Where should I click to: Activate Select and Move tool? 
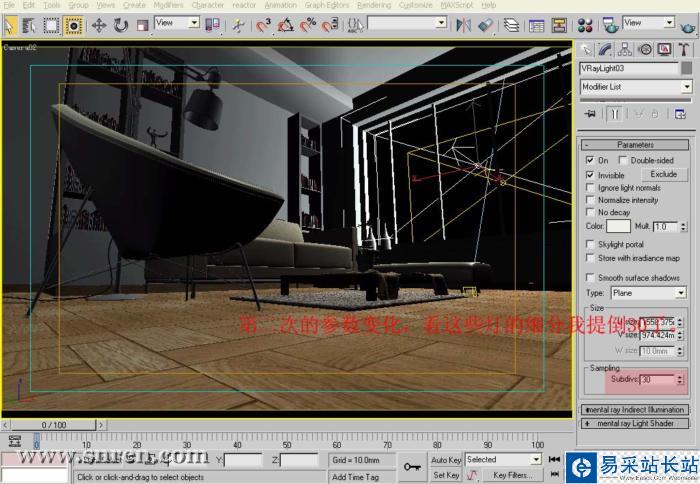tap(99, 25)
